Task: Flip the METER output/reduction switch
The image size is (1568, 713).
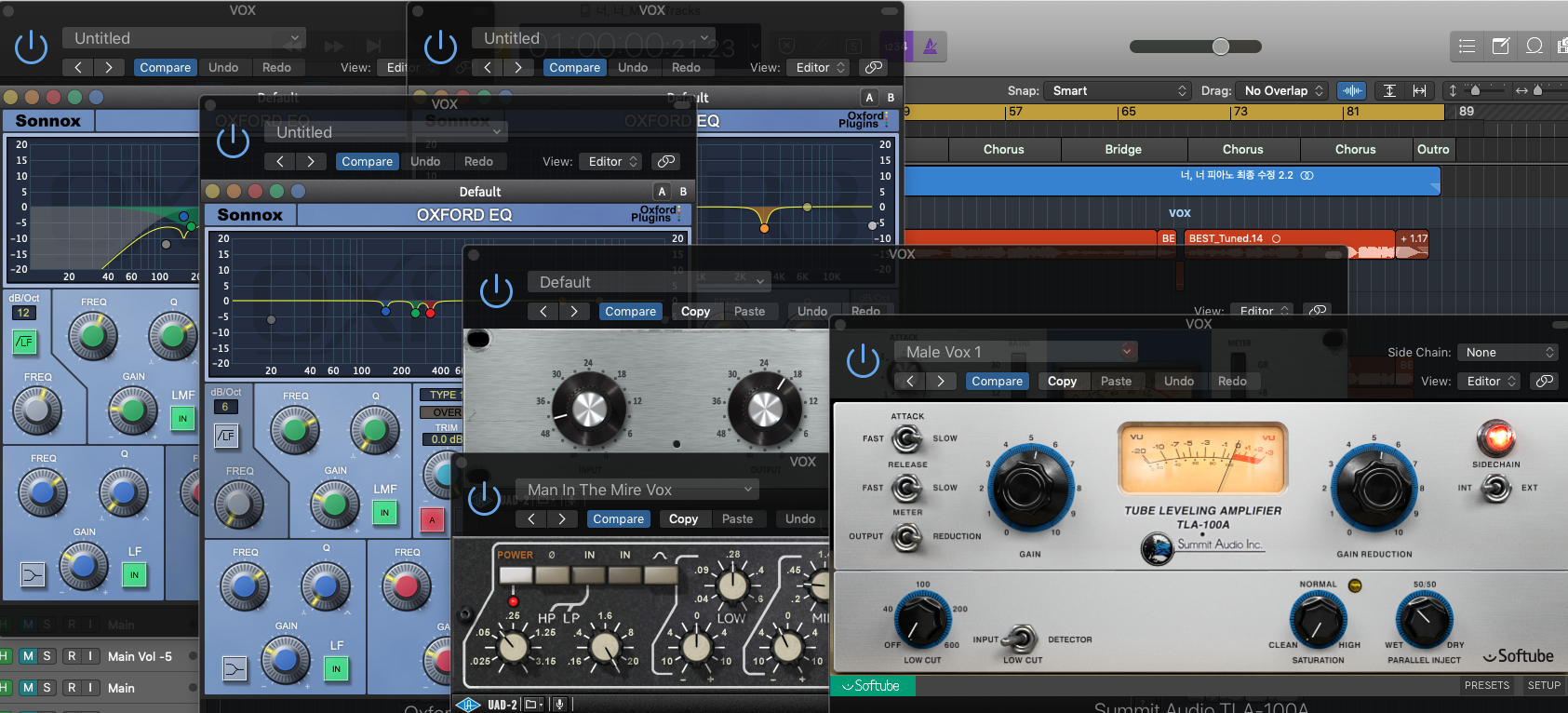Action: [906, 536]
